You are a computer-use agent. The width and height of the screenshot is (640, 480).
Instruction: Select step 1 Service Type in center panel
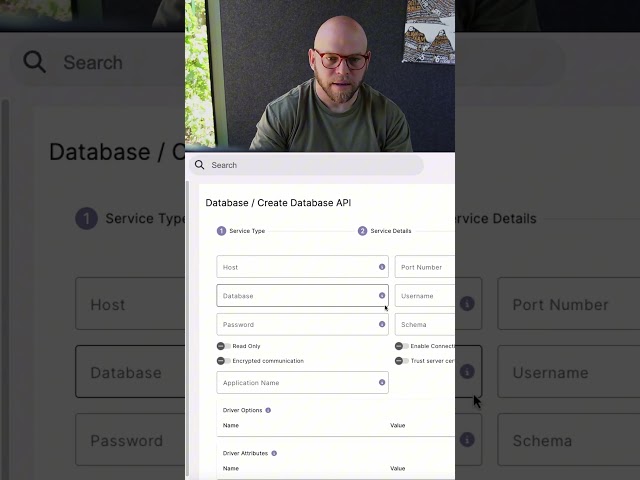(241, 231)
